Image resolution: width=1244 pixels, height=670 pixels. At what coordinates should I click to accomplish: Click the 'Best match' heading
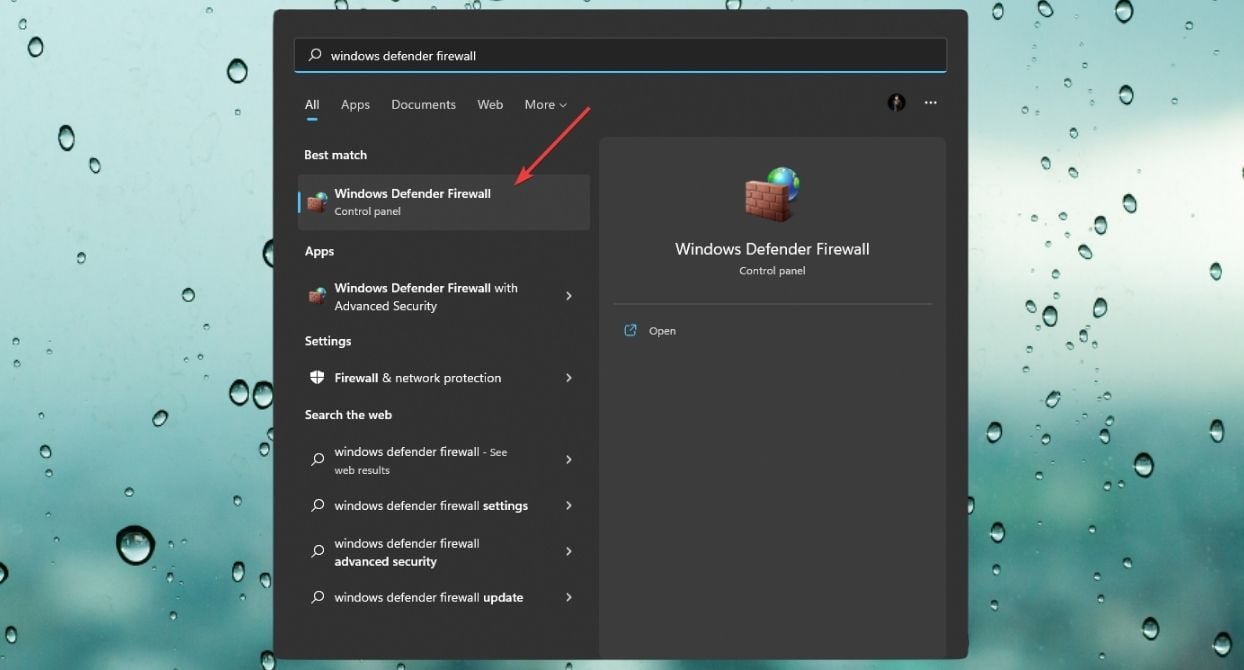coord(335,155)
